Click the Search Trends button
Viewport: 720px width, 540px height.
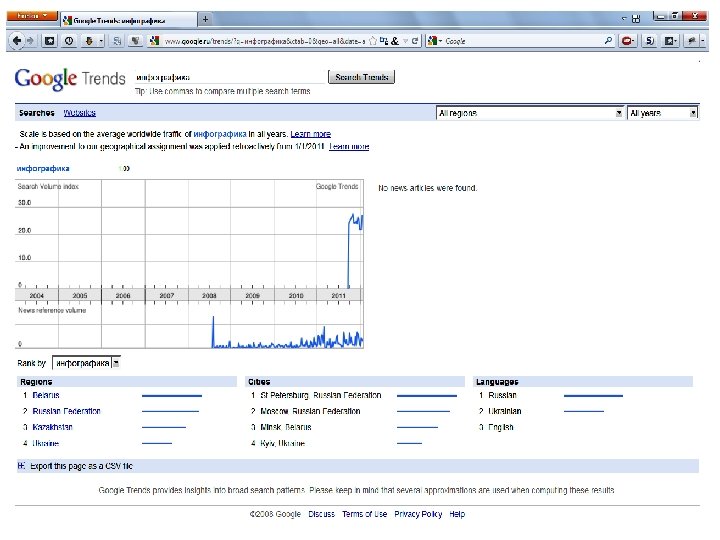(361, 77)
